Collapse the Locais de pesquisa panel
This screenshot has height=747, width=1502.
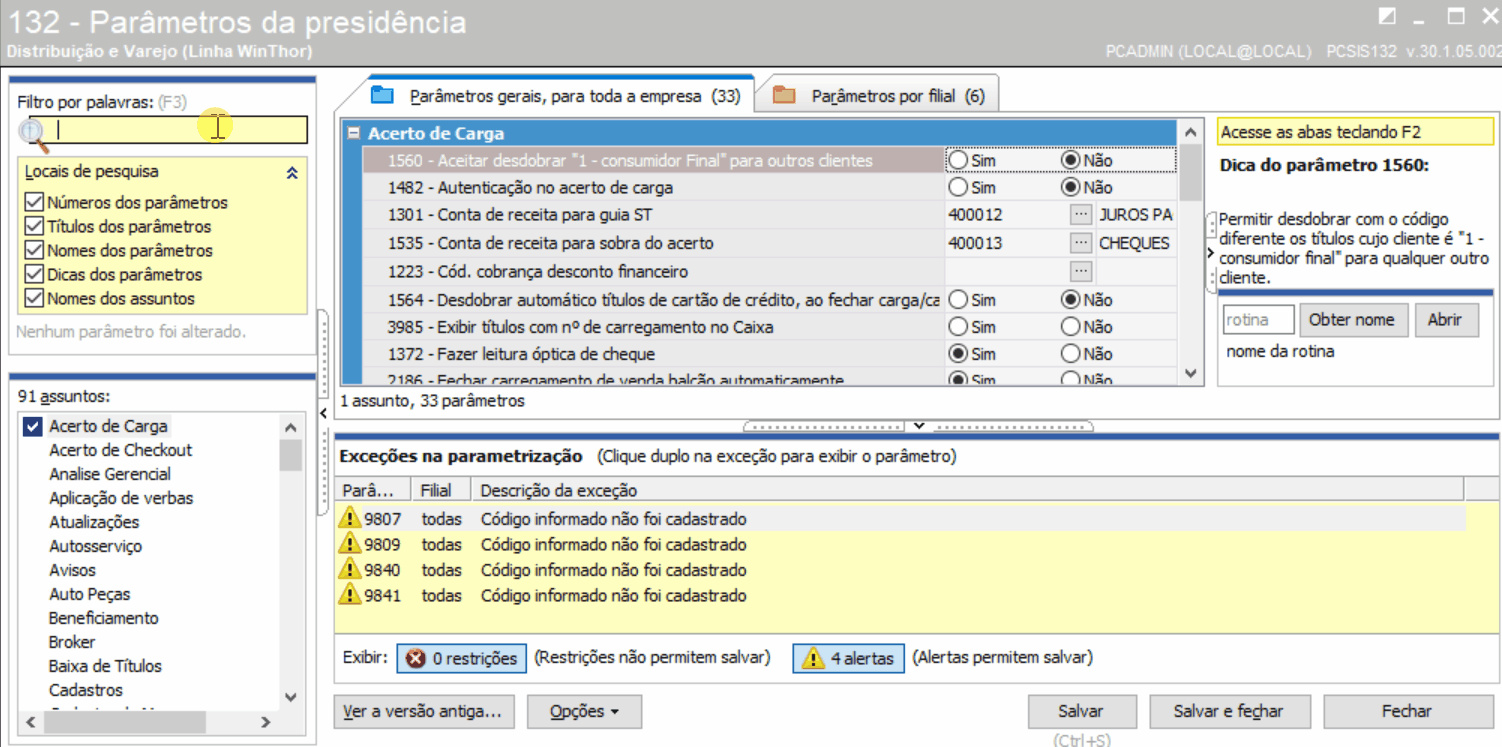tap(292, 172)
